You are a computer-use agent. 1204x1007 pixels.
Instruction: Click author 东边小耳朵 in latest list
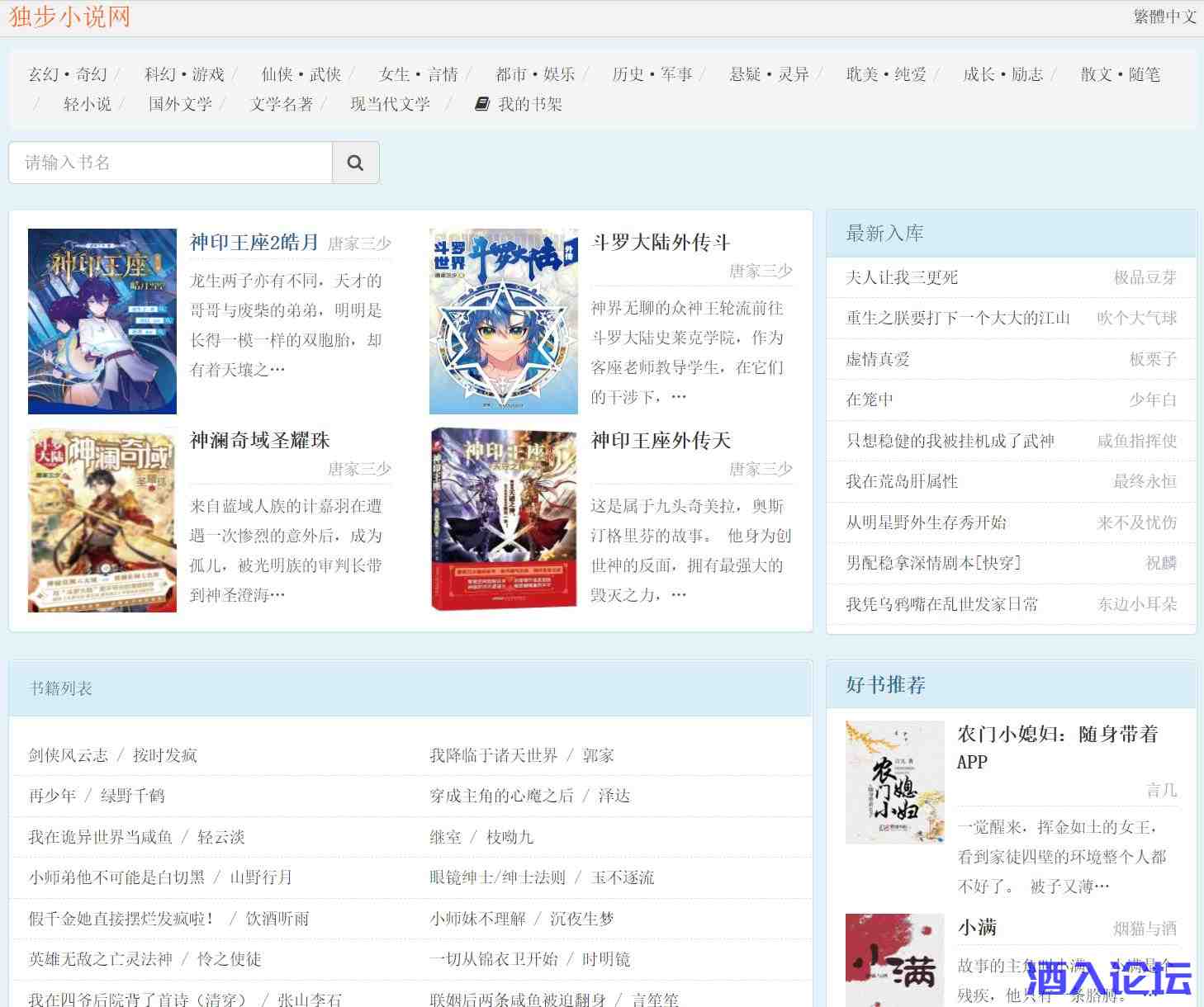coord(1136,604)
